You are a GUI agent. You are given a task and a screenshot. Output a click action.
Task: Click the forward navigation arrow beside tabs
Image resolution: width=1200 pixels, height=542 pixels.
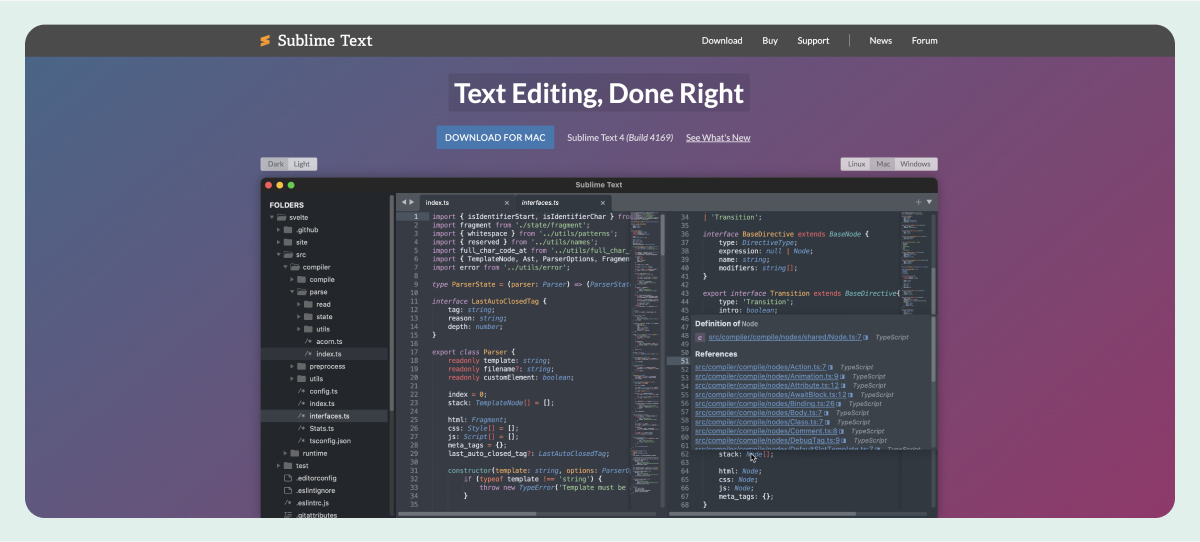coord(411,203)
